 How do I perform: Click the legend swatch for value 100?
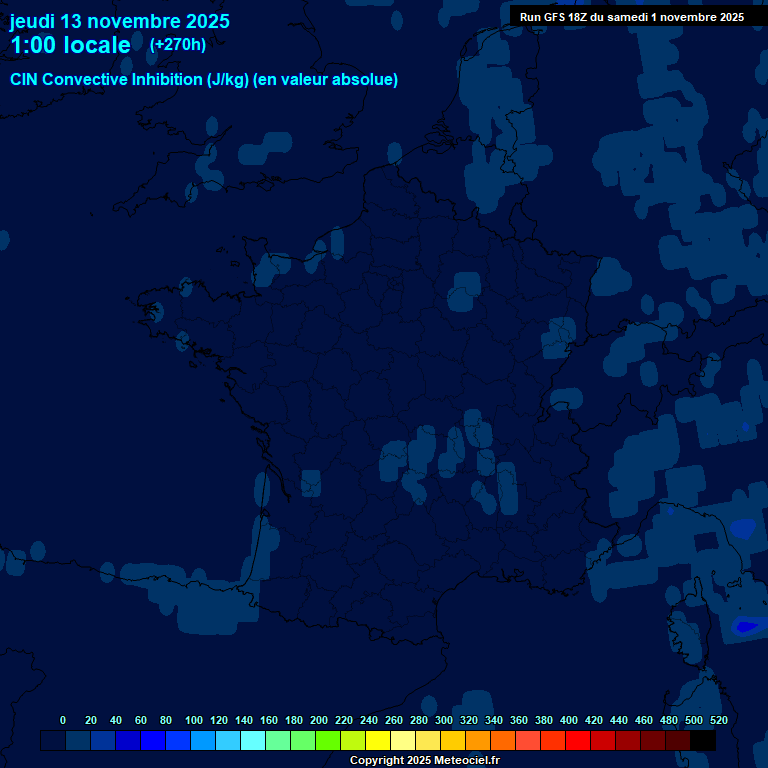[x=178, y=740]
